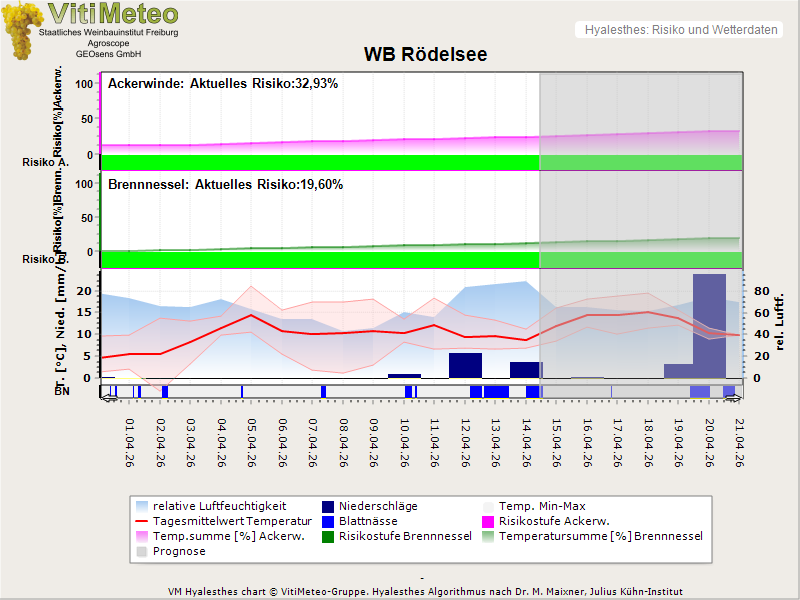This screenshot has height=600, width=800.
Task: Click the Ackerwinde current risk heading
Action: 222,84
